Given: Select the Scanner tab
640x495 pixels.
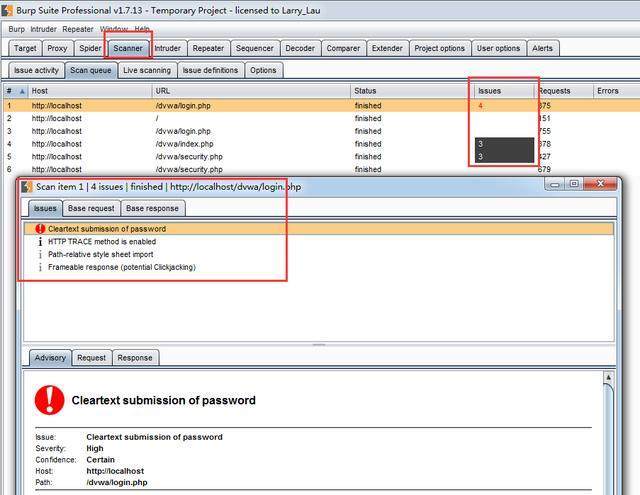Looking at the screenshot, I should tap(128, 48).
